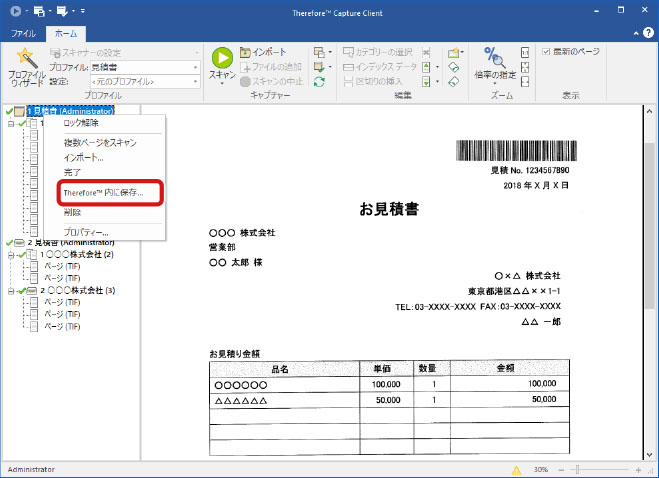The height and width of the screenshot is (478, 659).
Task: Open the magnification (倍率の指定) zoom tool
Action: tap(494, 62)
